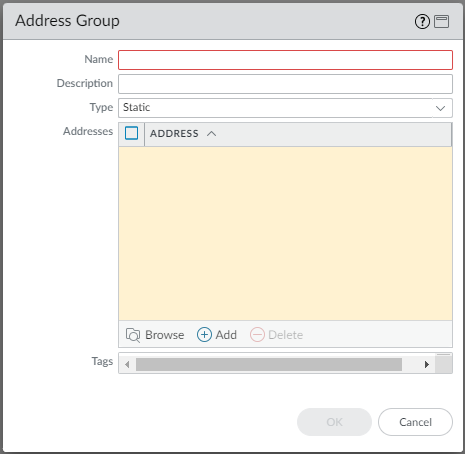Click the Browse text label

(x=165, y=335)
